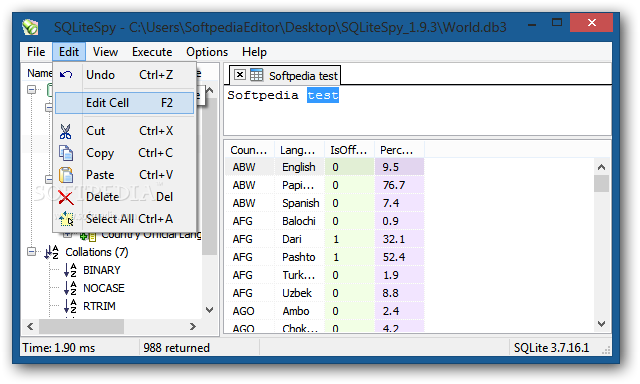Choose Undo from the Edit menu
The width and height of the screenshot is (640, 384).
pyautogui.click(x=124, y=75)
